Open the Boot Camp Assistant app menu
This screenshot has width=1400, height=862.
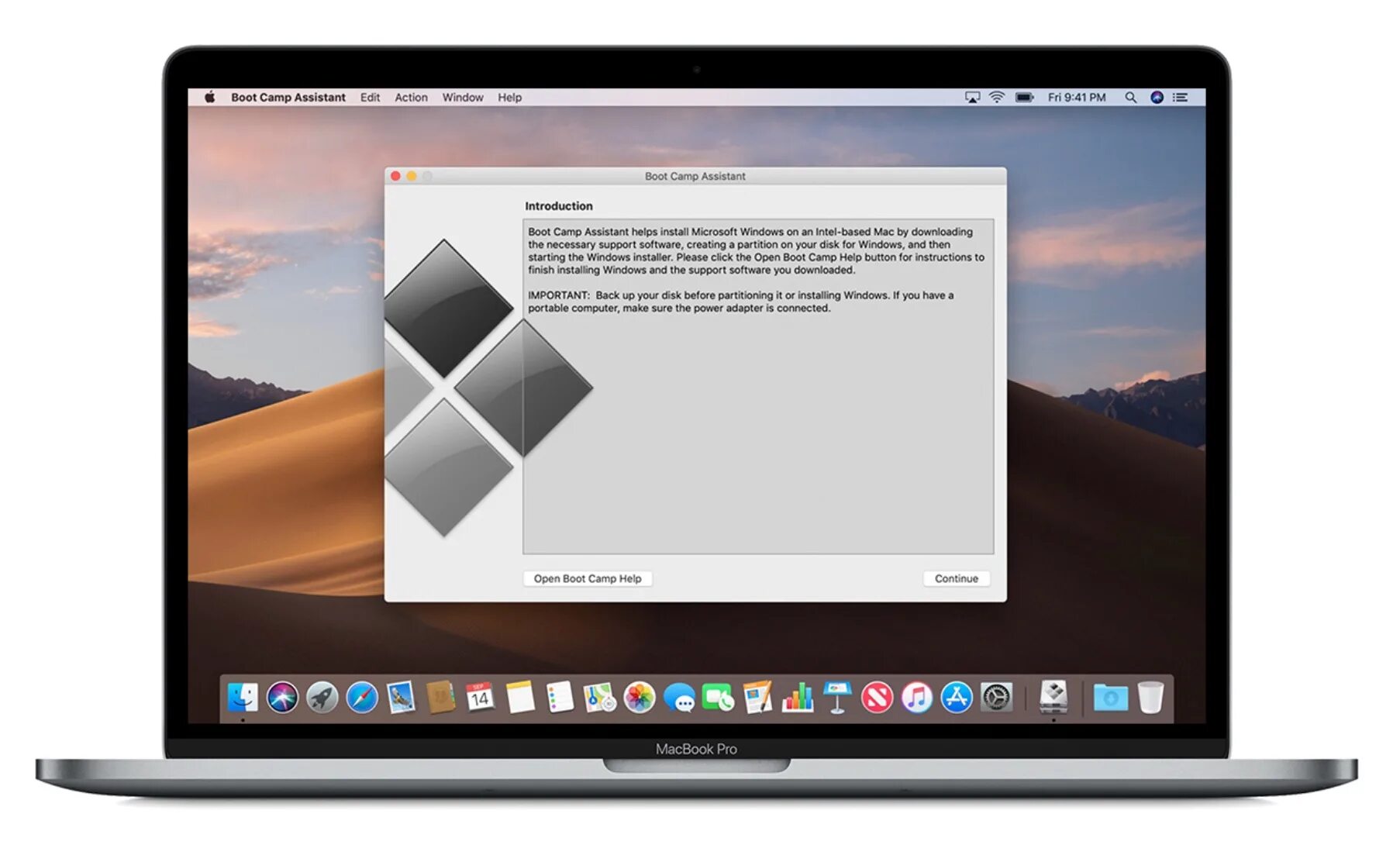[x=288, y=98]
